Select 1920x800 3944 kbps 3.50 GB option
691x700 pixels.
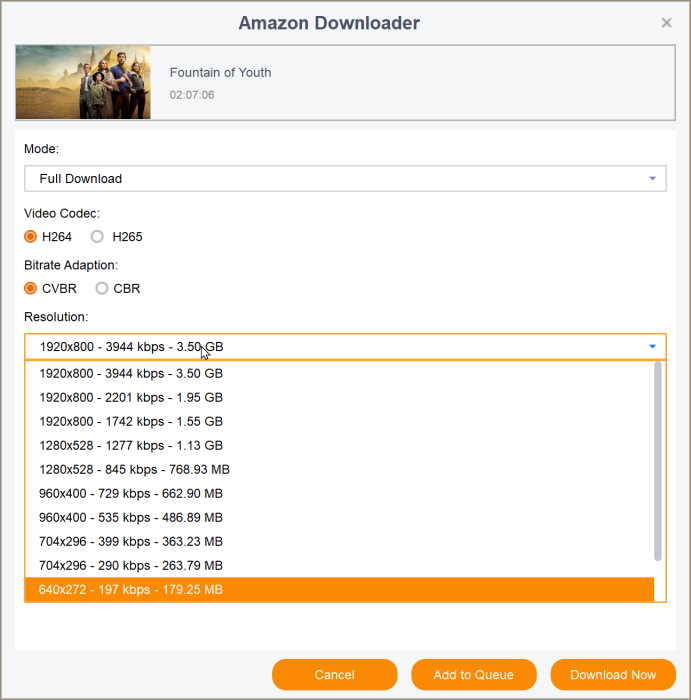pos(131,374)
